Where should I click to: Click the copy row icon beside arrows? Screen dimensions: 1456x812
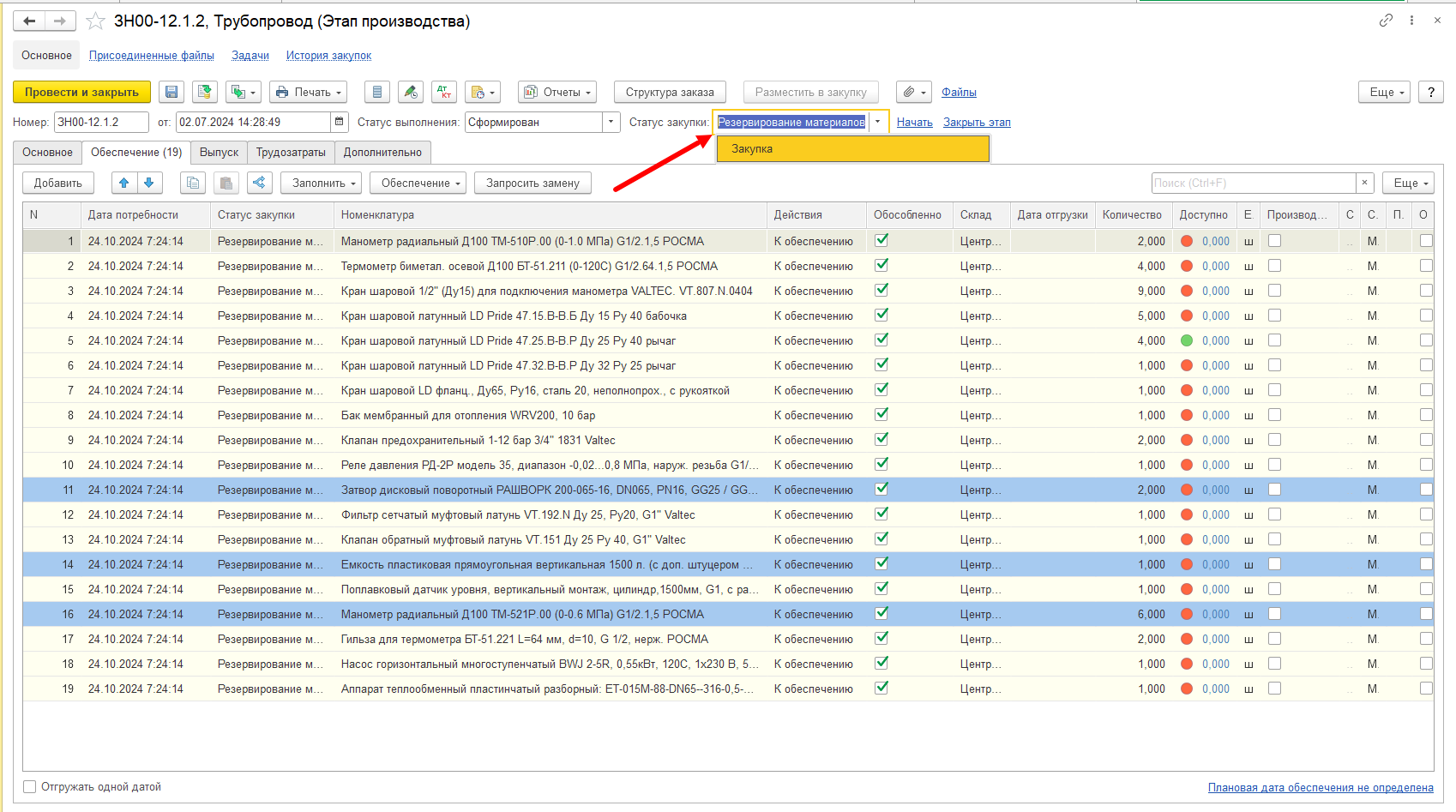tap(193, 183)
